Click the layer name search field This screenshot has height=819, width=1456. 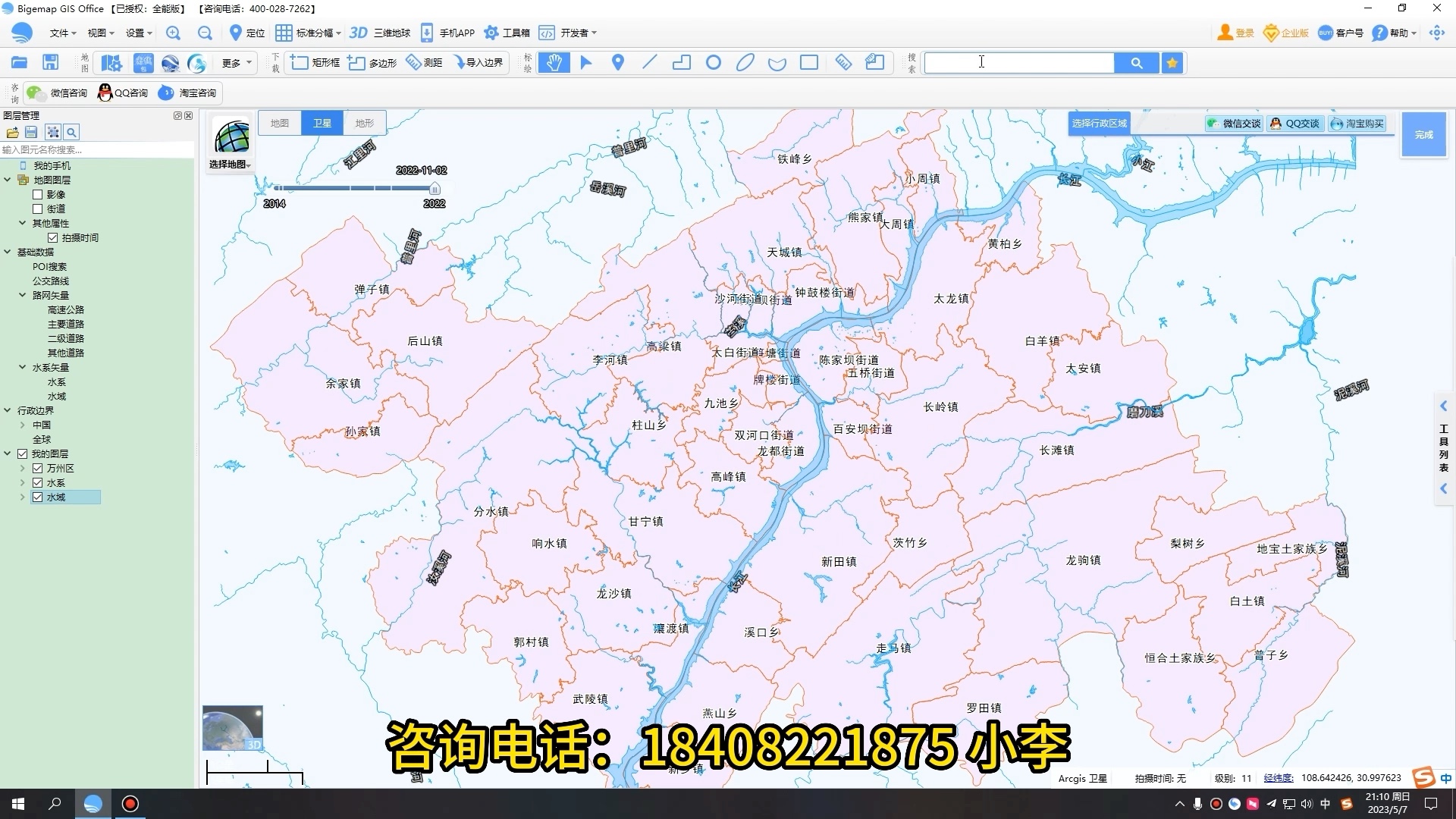(97, 150)
